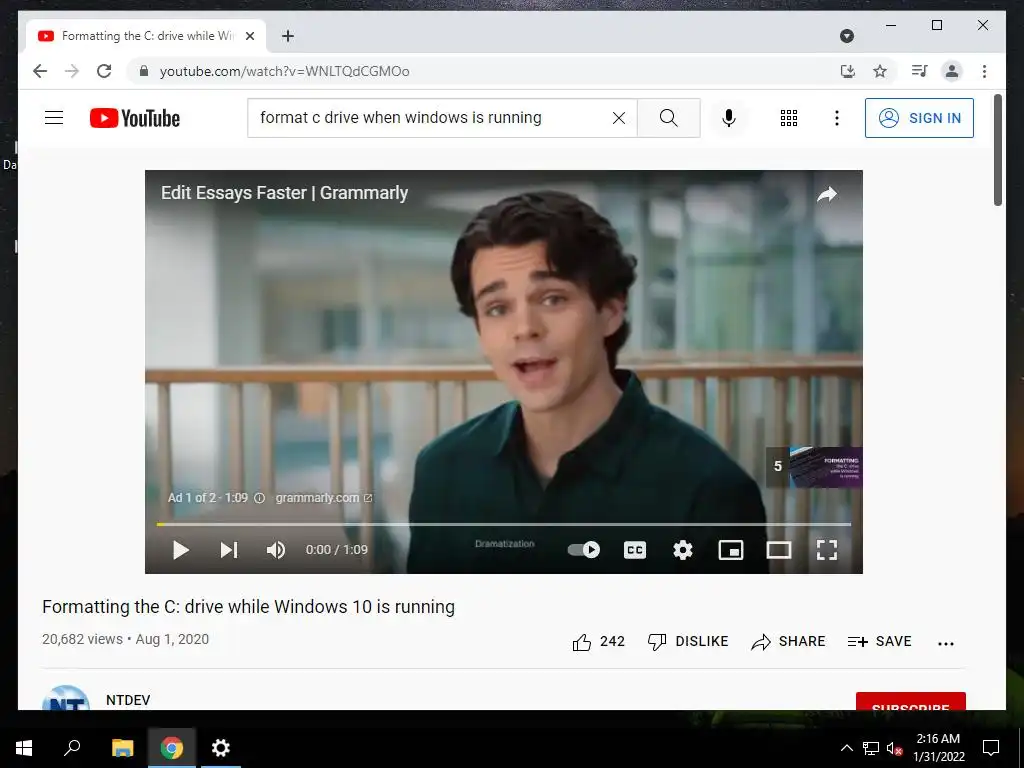1024x768 pixels.
Task: Open Chrome media control icon
Action: (920, 71)
